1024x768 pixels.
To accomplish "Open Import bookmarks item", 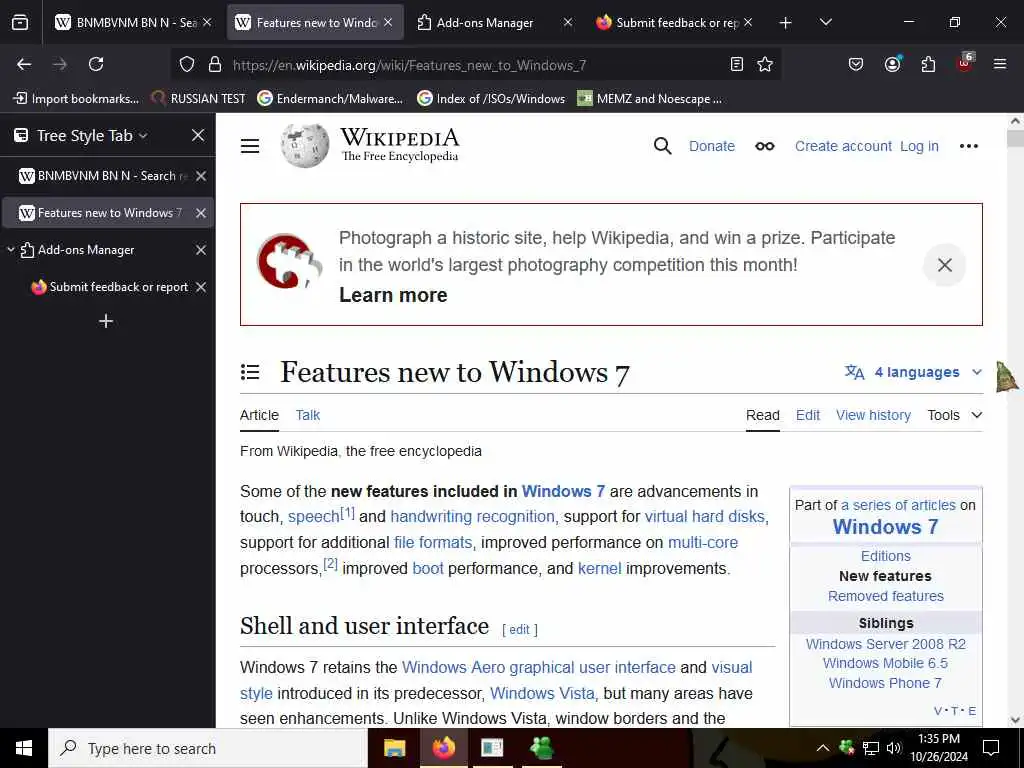I will point(76,99).
